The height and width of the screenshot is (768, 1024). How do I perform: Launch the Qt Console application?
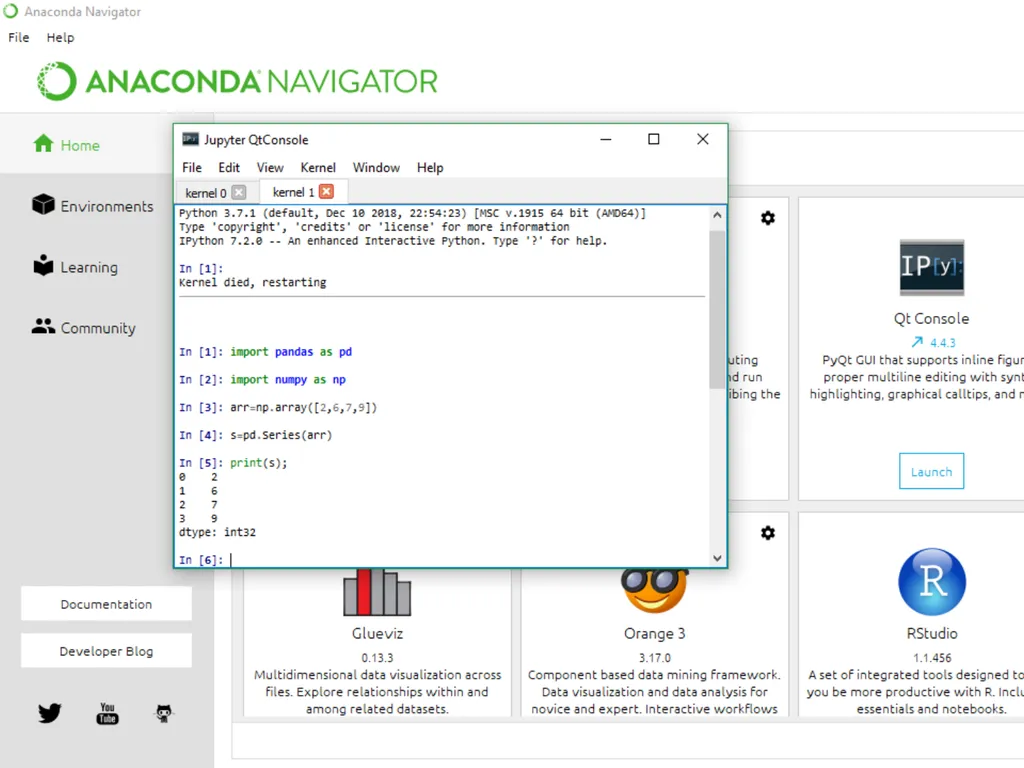931,472
